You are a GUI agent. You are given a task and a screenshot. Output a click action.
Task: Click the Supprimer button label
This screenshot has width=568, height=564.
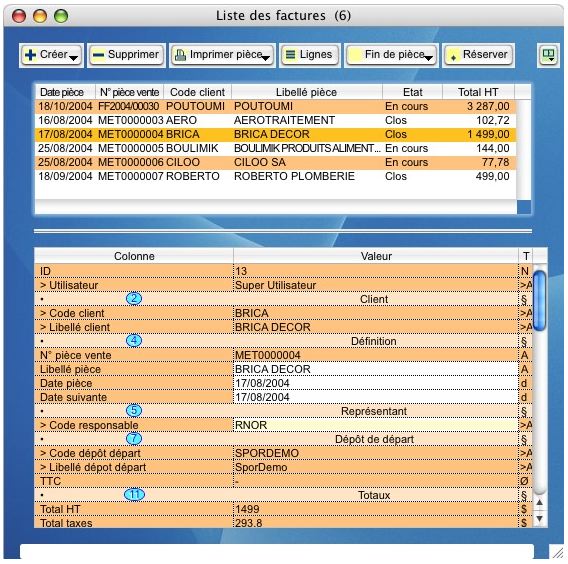(133, 54)
